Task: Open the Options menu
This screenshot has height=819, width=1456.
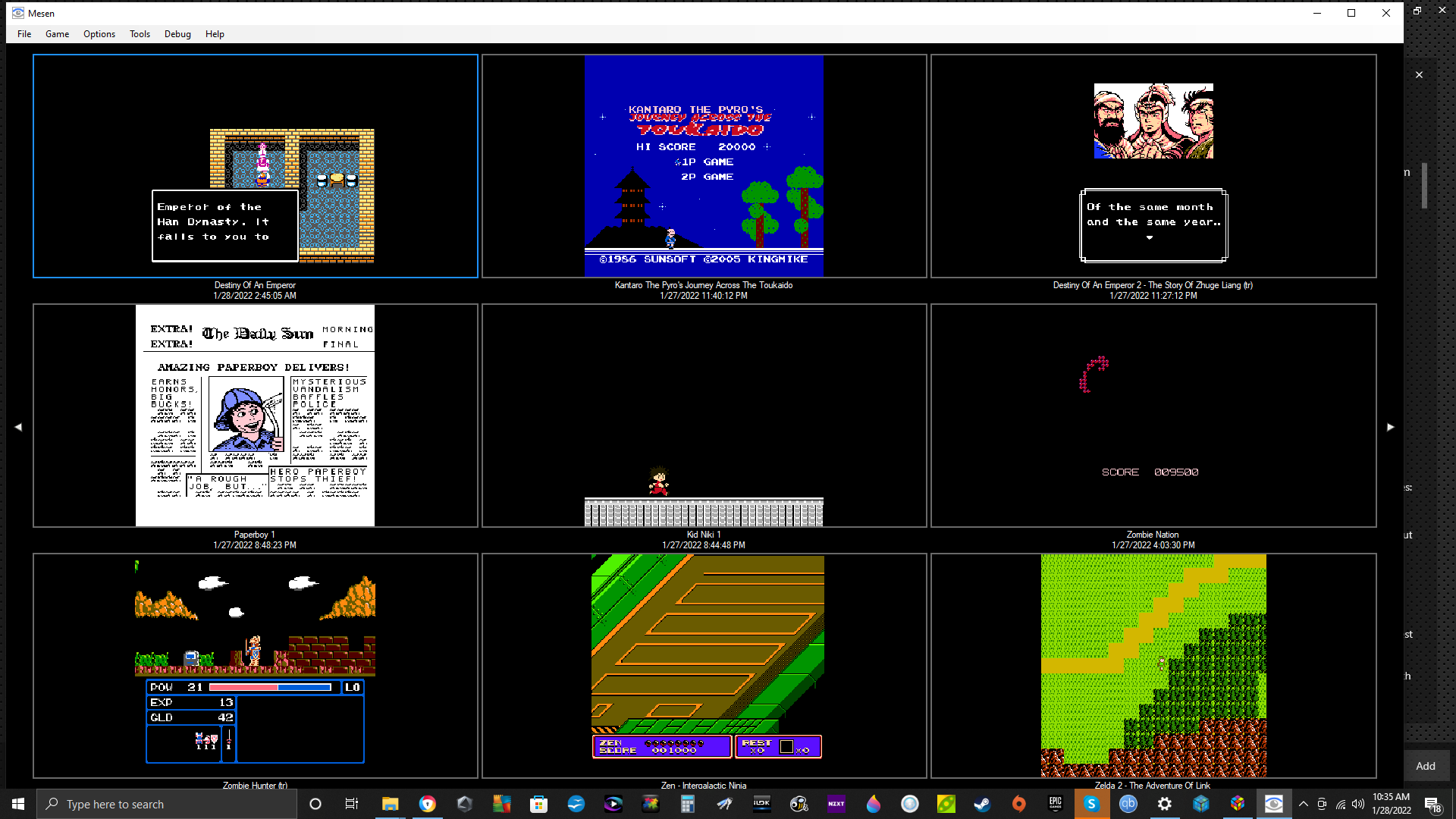Action: tap(99, 34)
